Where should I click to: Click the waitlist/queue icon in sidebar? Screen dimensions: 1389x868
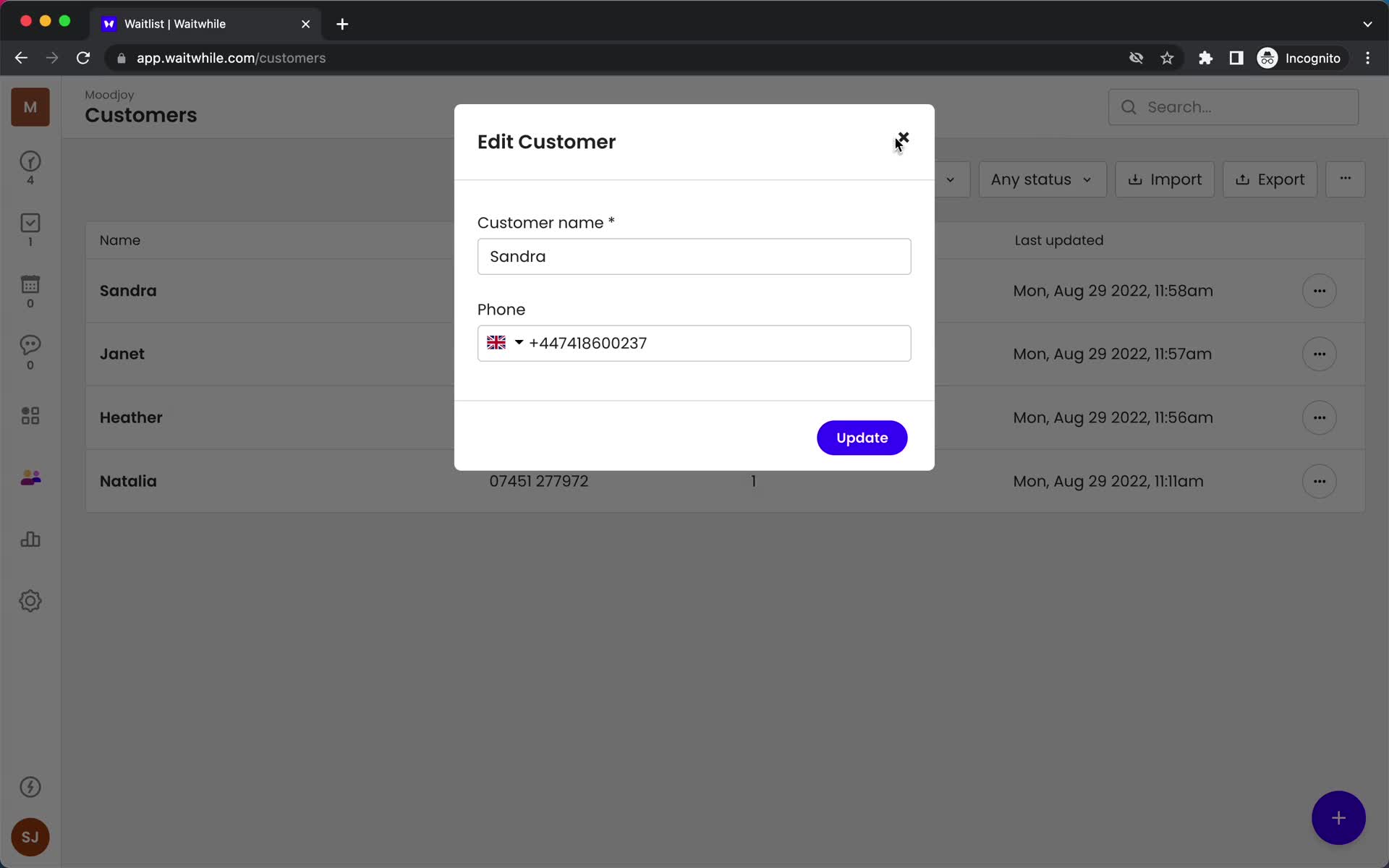(30, 162)
